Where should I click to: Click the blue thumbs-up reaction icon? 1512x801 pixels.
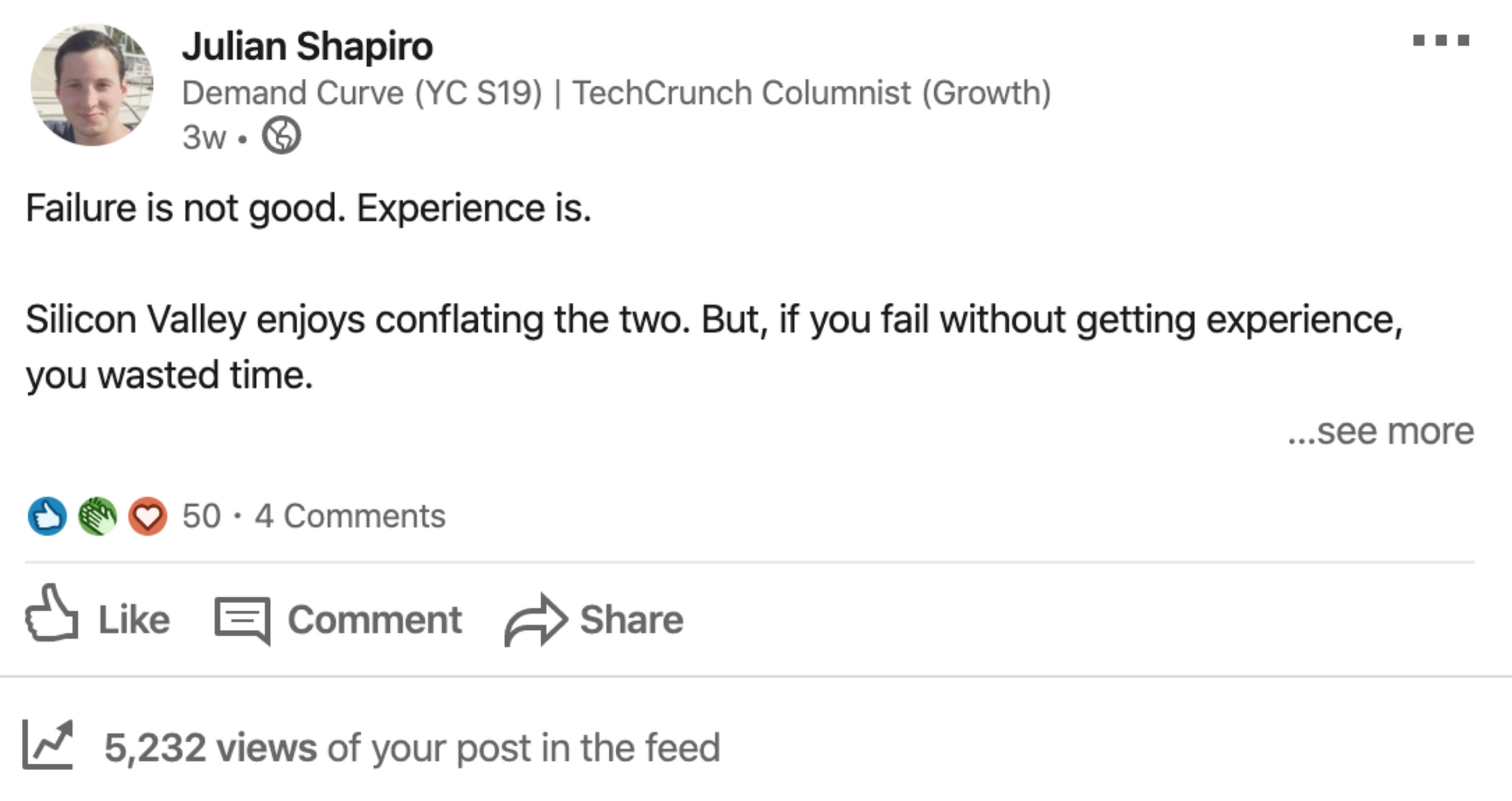pyautogui.click(x=47, y=516)
